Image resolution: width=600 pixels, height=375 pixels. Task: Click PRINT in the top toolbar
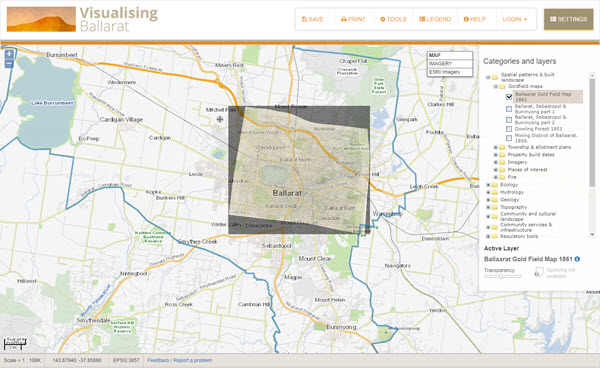pos(353,19)
